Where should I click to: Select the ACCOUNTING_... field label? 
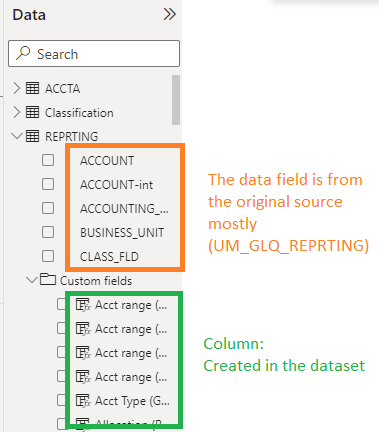[x=124, y=209]
